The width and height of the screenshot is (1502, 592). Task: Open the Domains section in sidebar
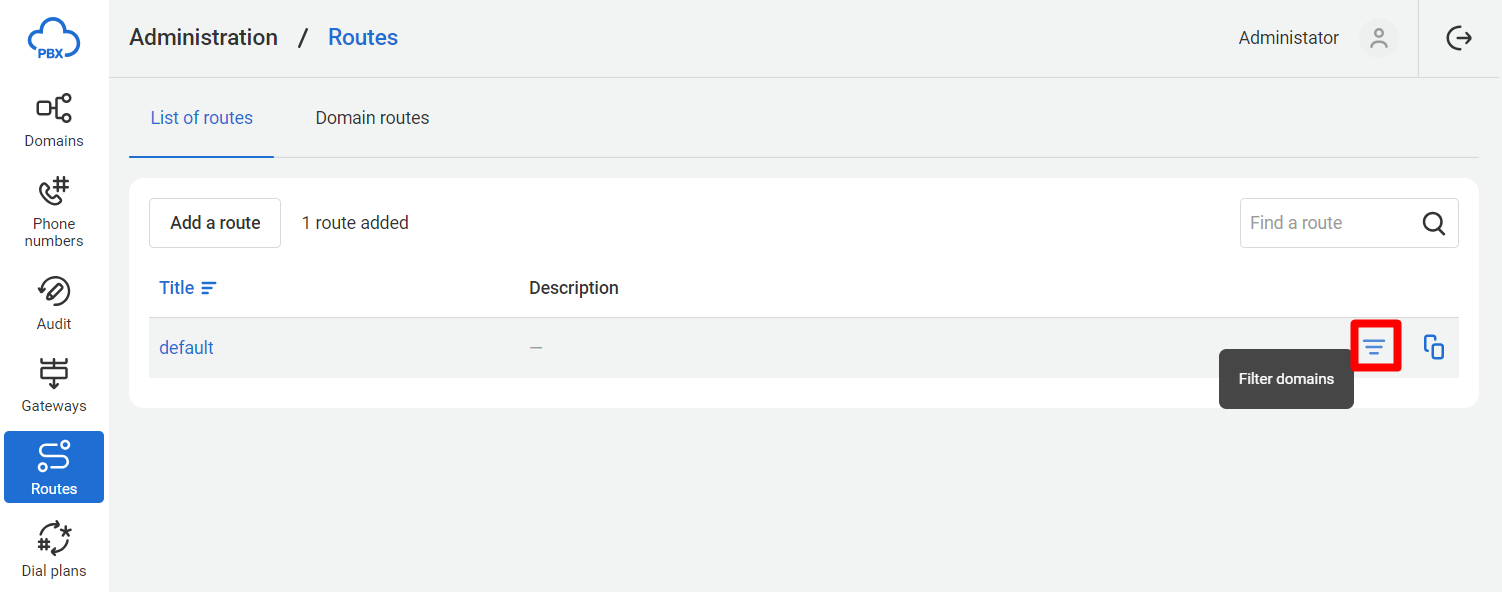tap(54, 120)
